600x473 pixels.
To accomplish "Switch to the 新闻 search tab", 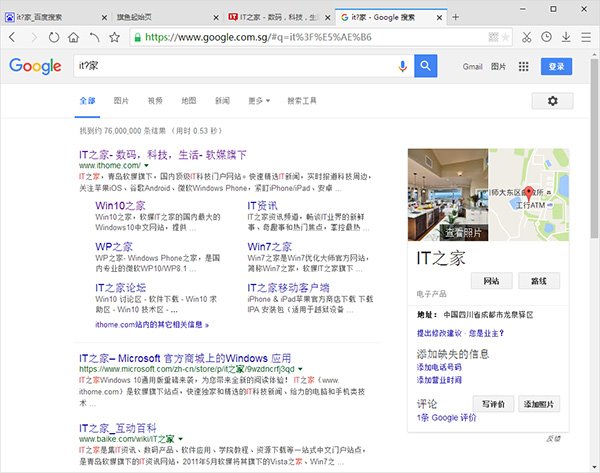I will (x=223, y=101).
